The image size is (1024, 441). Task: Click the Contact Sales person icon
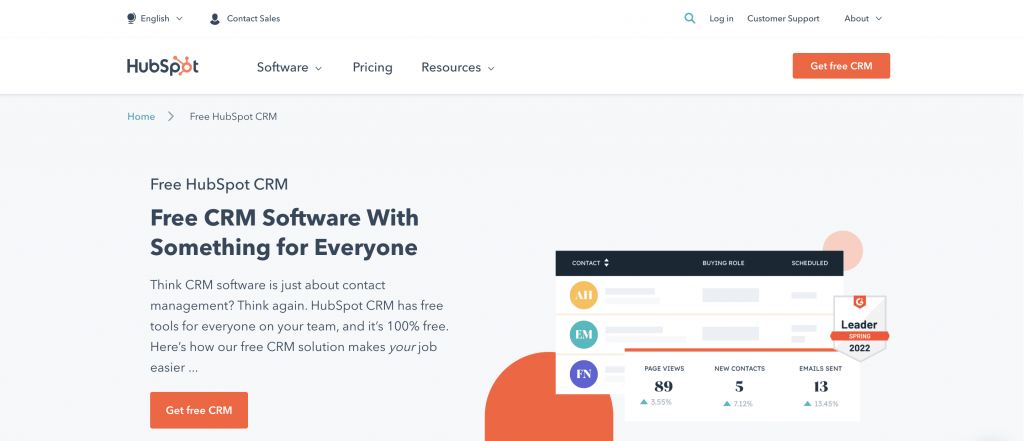215,19
